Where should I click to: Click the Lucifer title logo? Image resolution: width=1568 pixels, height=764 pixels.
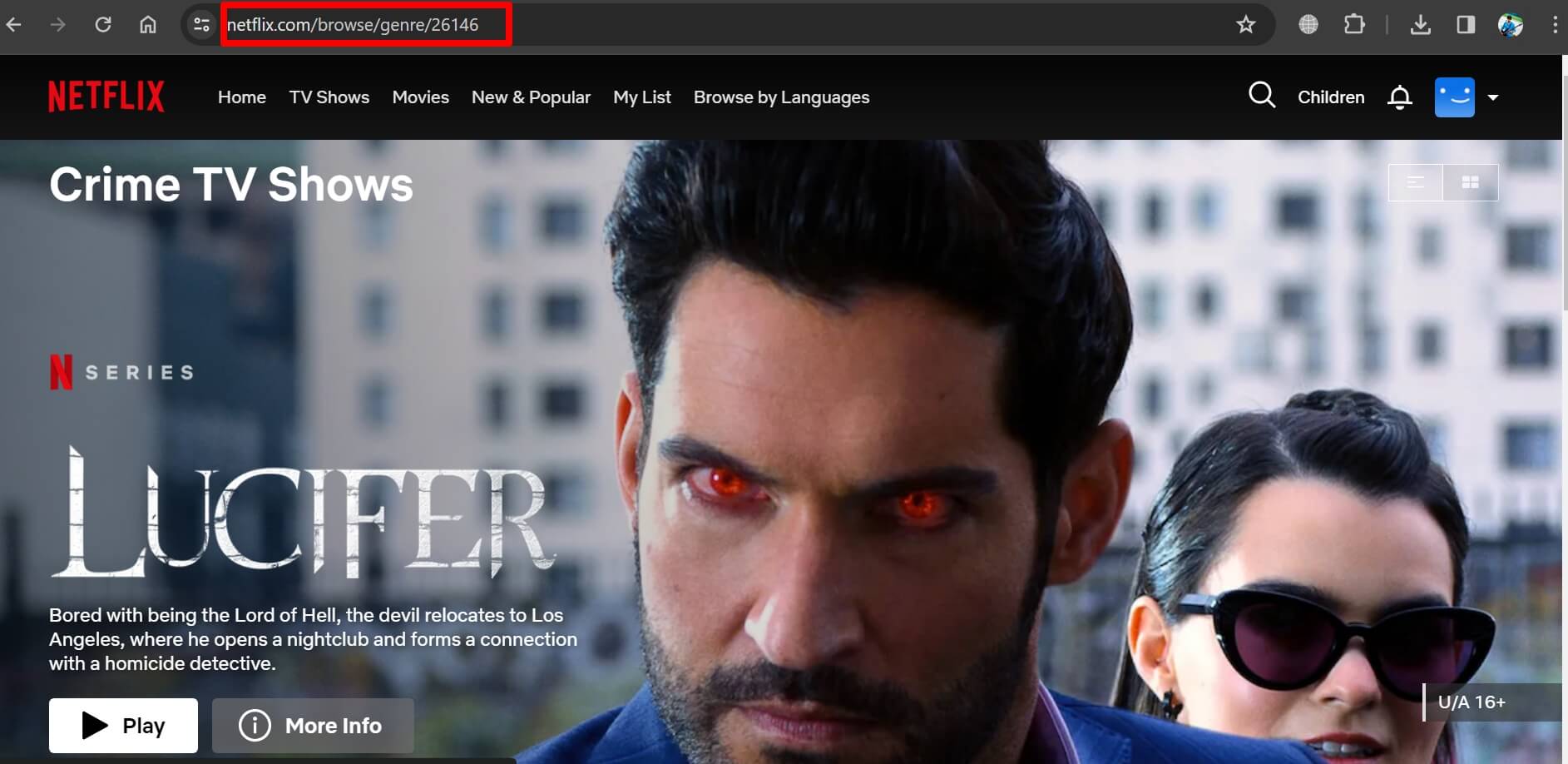[x=303, y=513]
